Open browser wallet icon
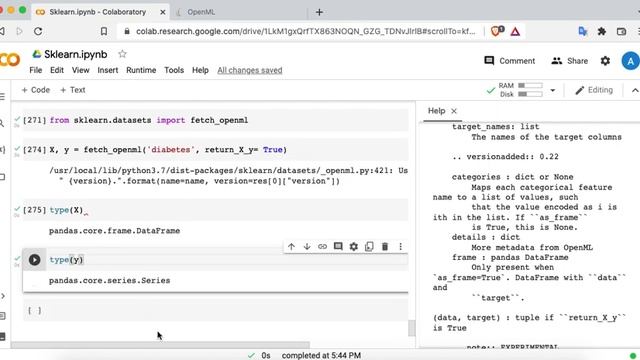 [x=621, y=31]
